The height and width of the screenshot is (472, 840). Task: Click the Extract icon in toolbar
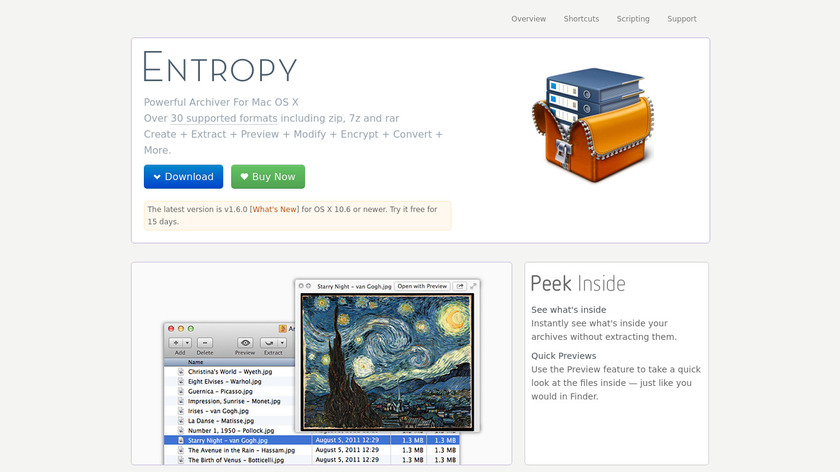pos(269,343)
